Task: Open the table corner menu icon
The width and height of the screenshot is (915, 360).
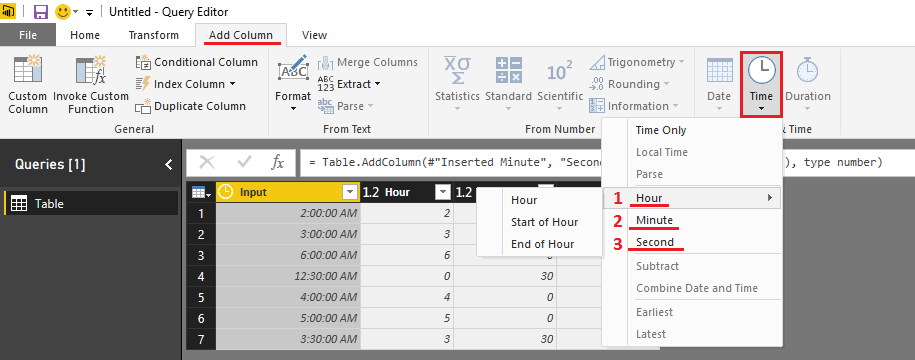Action: tap(201, 193)
